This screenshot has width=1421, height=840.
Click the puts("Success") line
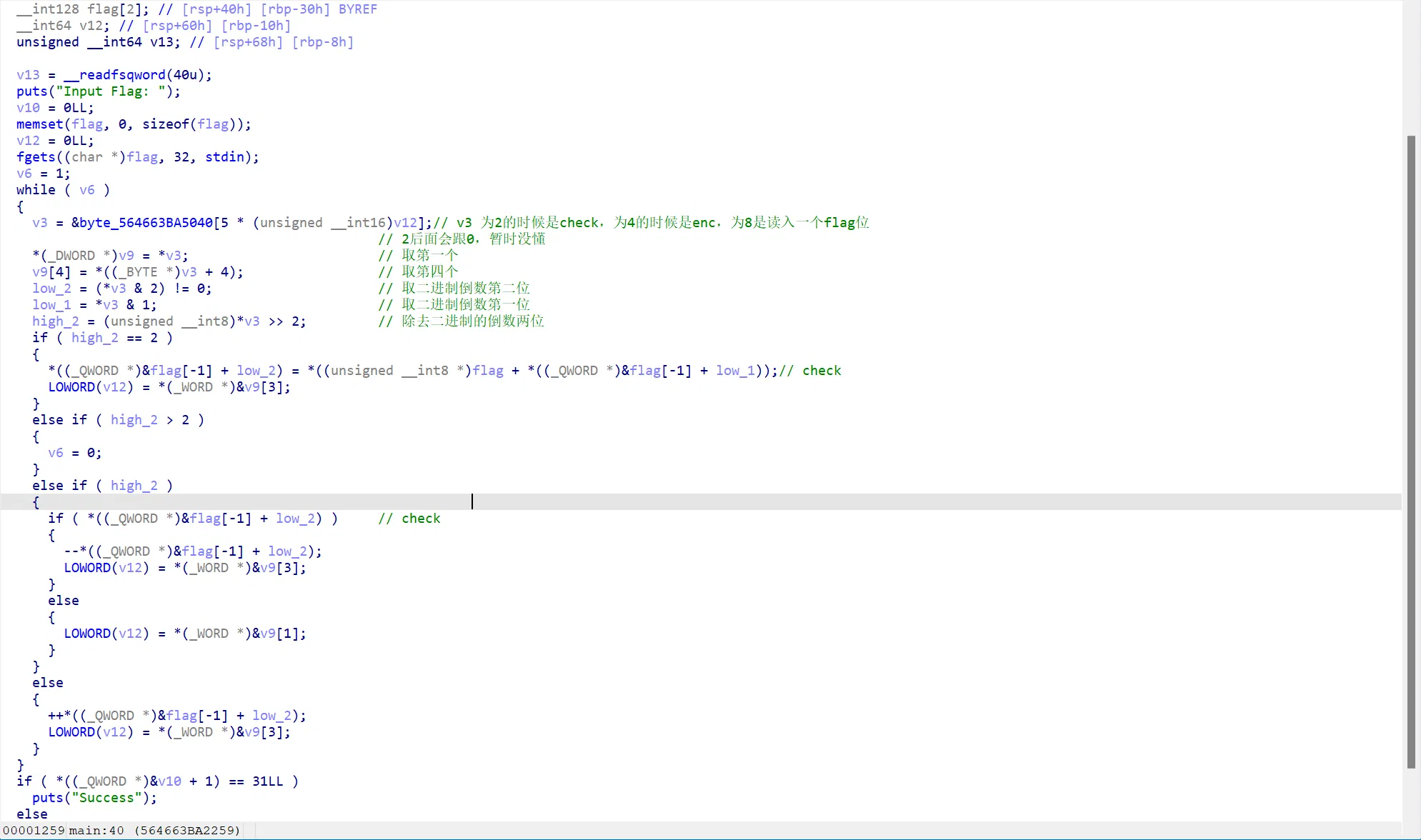(x=94, y=798)
